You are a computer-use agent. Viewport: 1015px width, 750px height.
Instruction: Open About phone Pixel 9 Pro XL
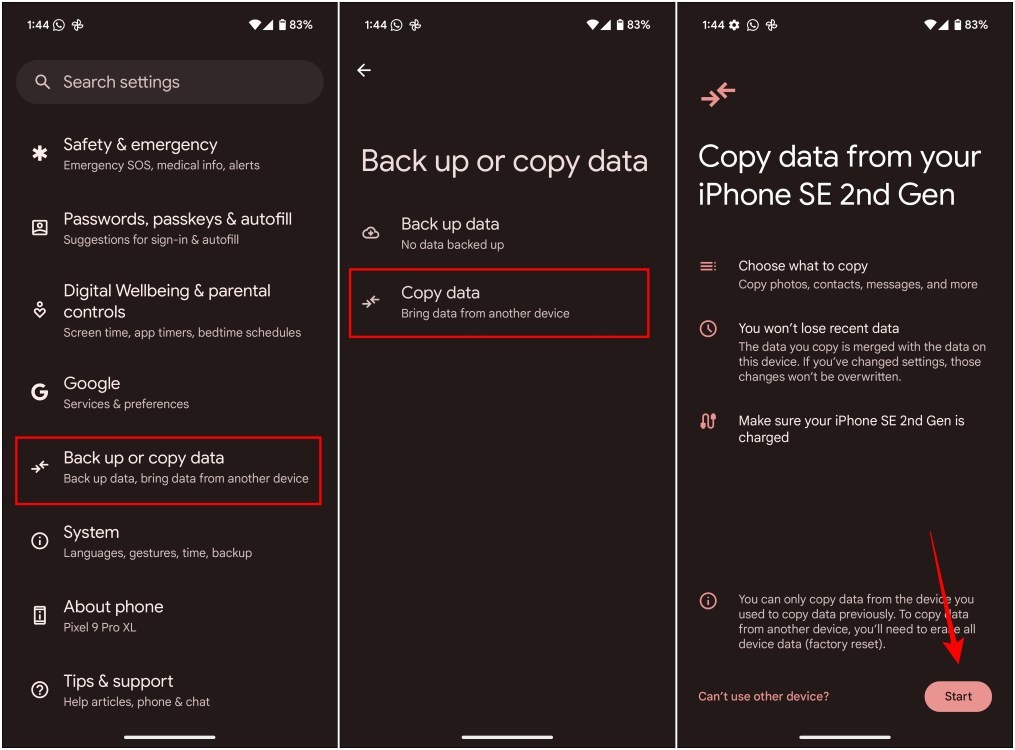click(170, 616)
